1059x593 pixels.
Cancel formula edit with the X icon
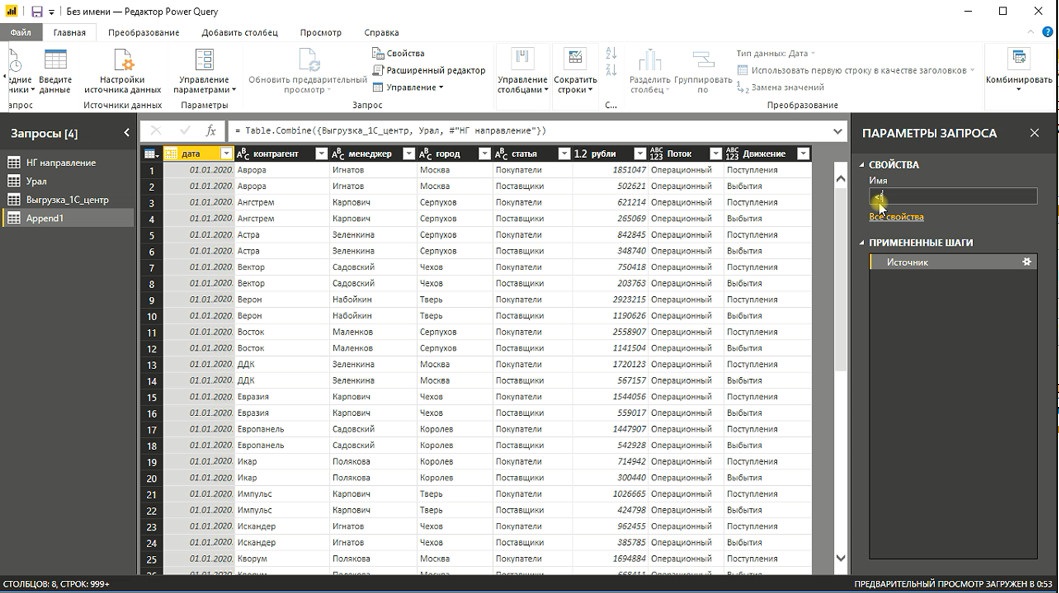[x=156, y=131]
